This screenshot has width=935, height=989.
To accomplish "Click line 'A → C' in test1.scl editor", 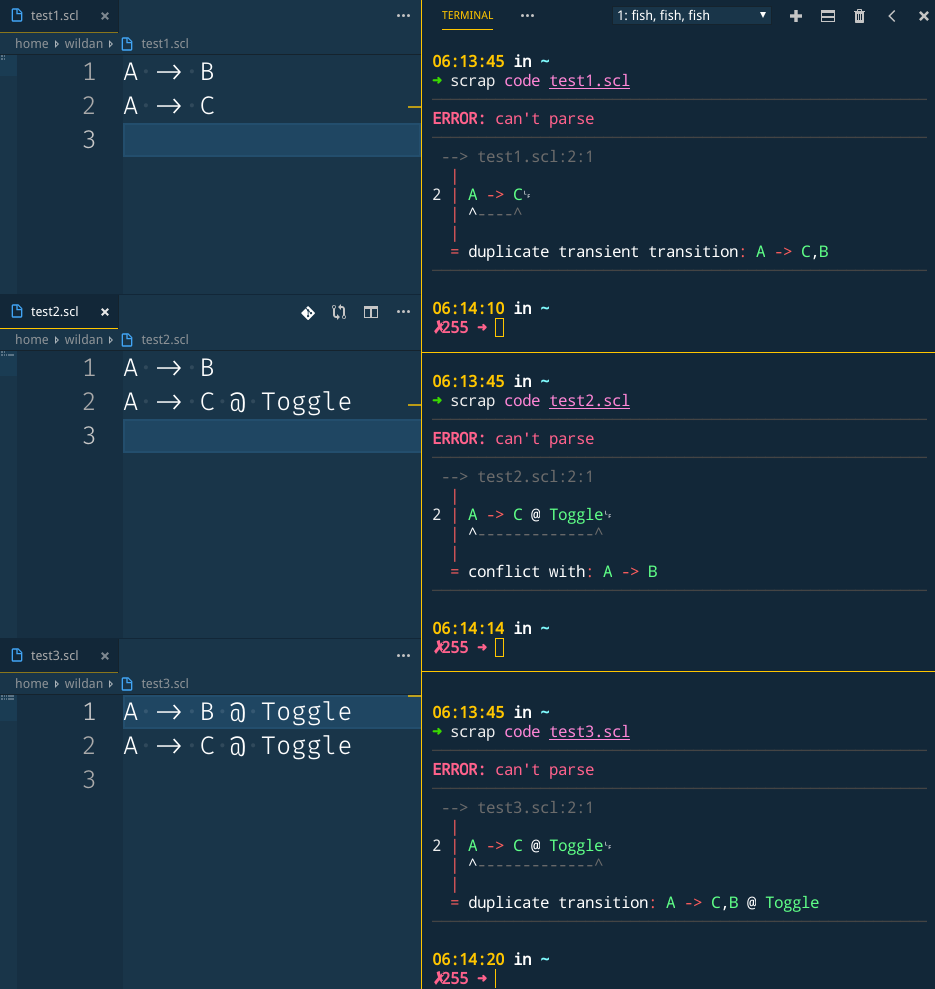I will click(169, 106).
